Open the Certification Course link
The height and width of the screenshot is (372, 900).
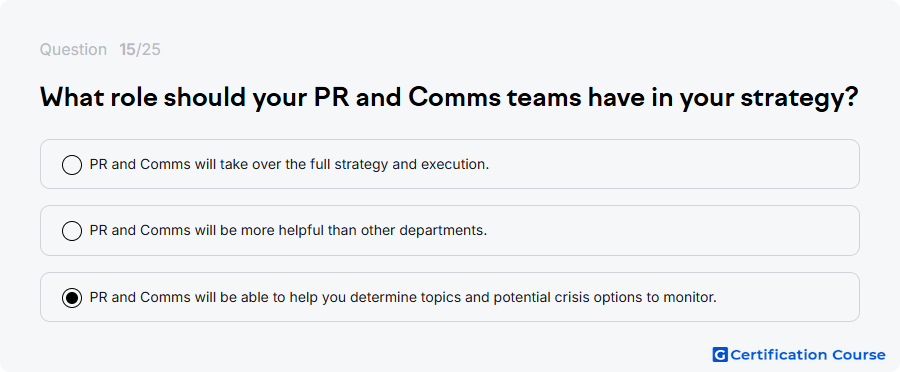point(799,355)
